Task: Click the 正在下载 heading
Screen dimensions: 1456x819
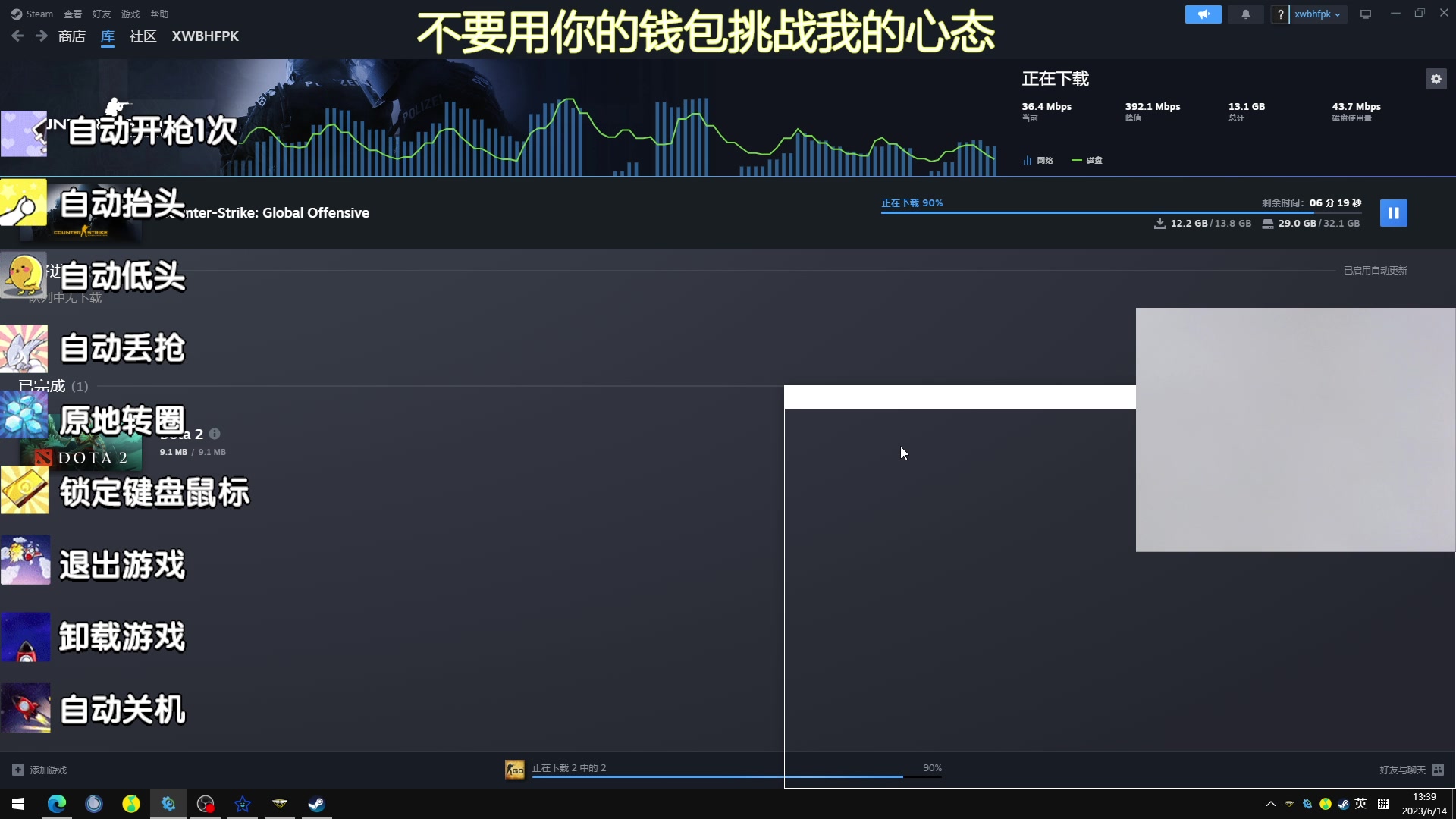Action: [1055, 79]
